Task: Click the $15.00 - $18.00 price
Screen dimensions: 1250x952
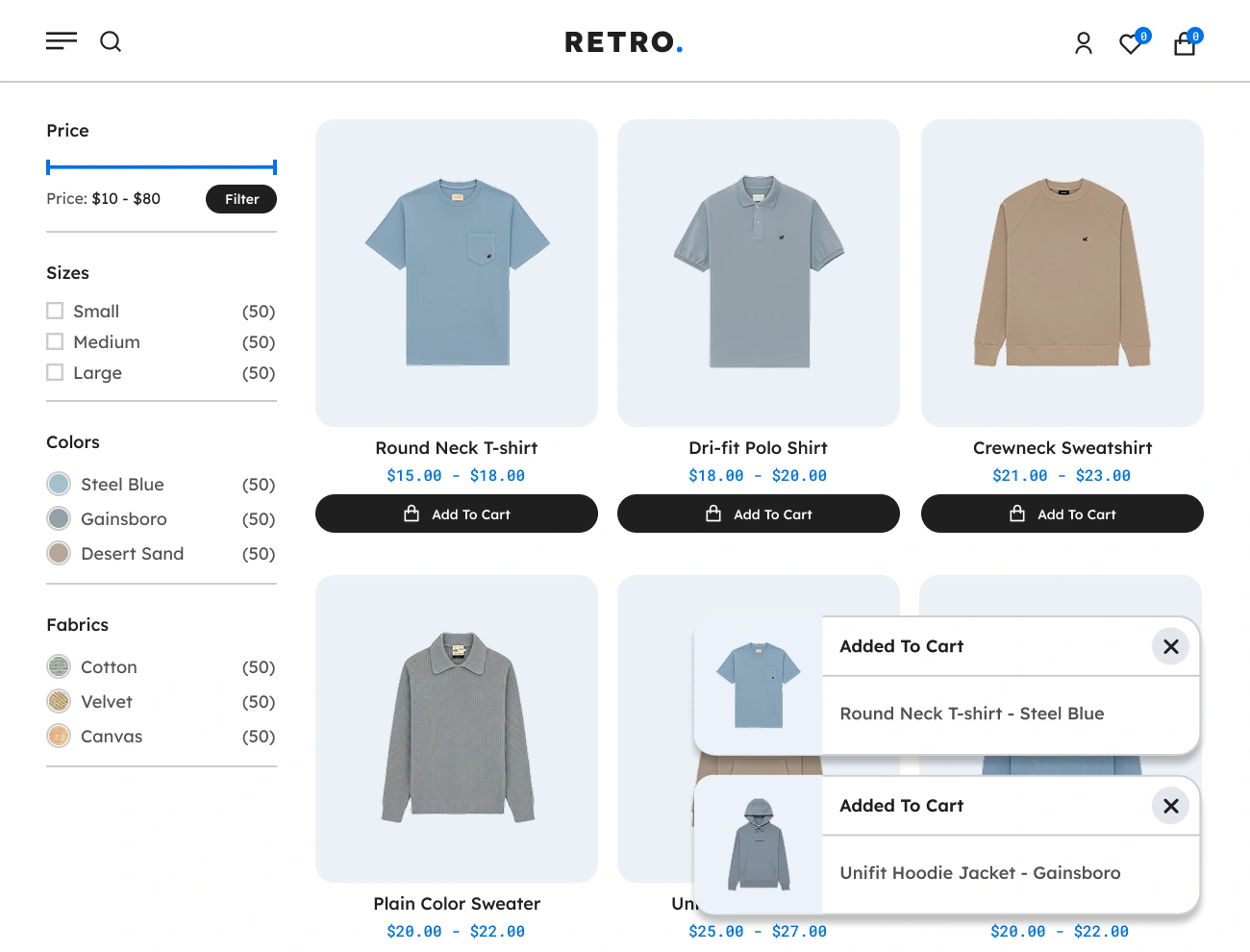Action: click(456, 476)
